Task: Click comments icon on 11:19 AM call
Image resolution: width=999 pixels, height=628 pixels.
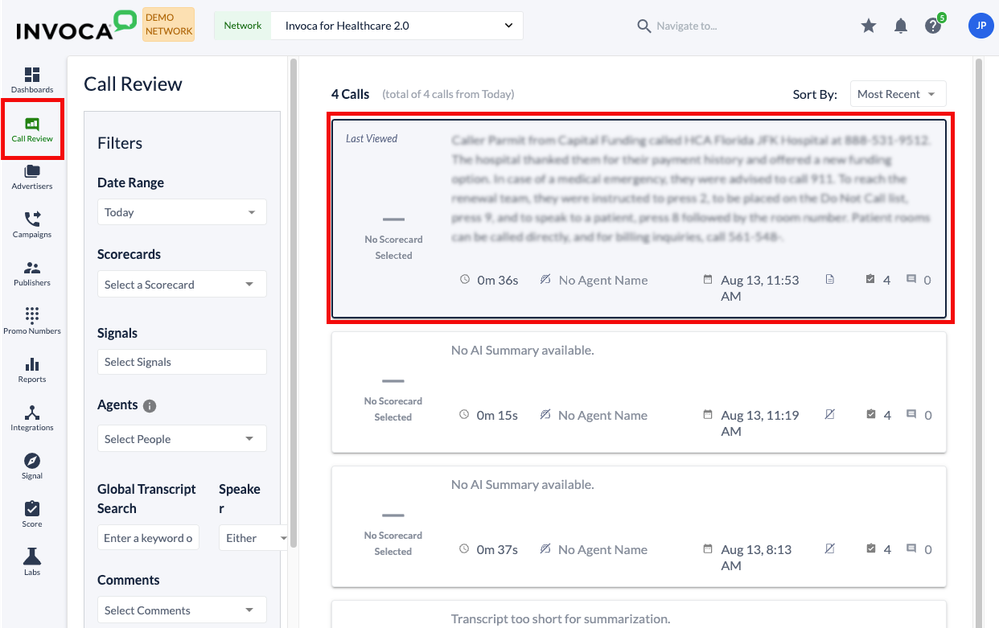Action: pyautogui.click(x=912, y=414)
